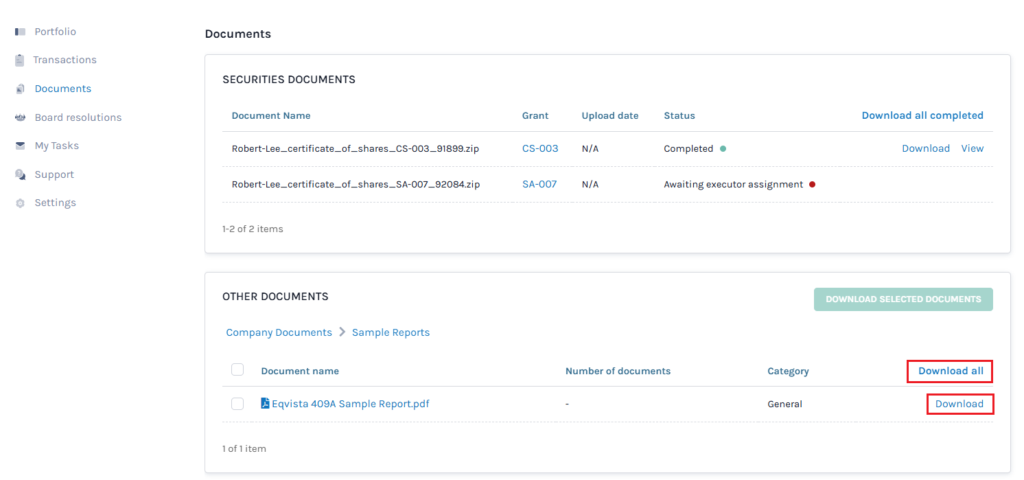1024x480 pixels.
Task: Click the Support icon in sidebar
Action: pos(20,175)
